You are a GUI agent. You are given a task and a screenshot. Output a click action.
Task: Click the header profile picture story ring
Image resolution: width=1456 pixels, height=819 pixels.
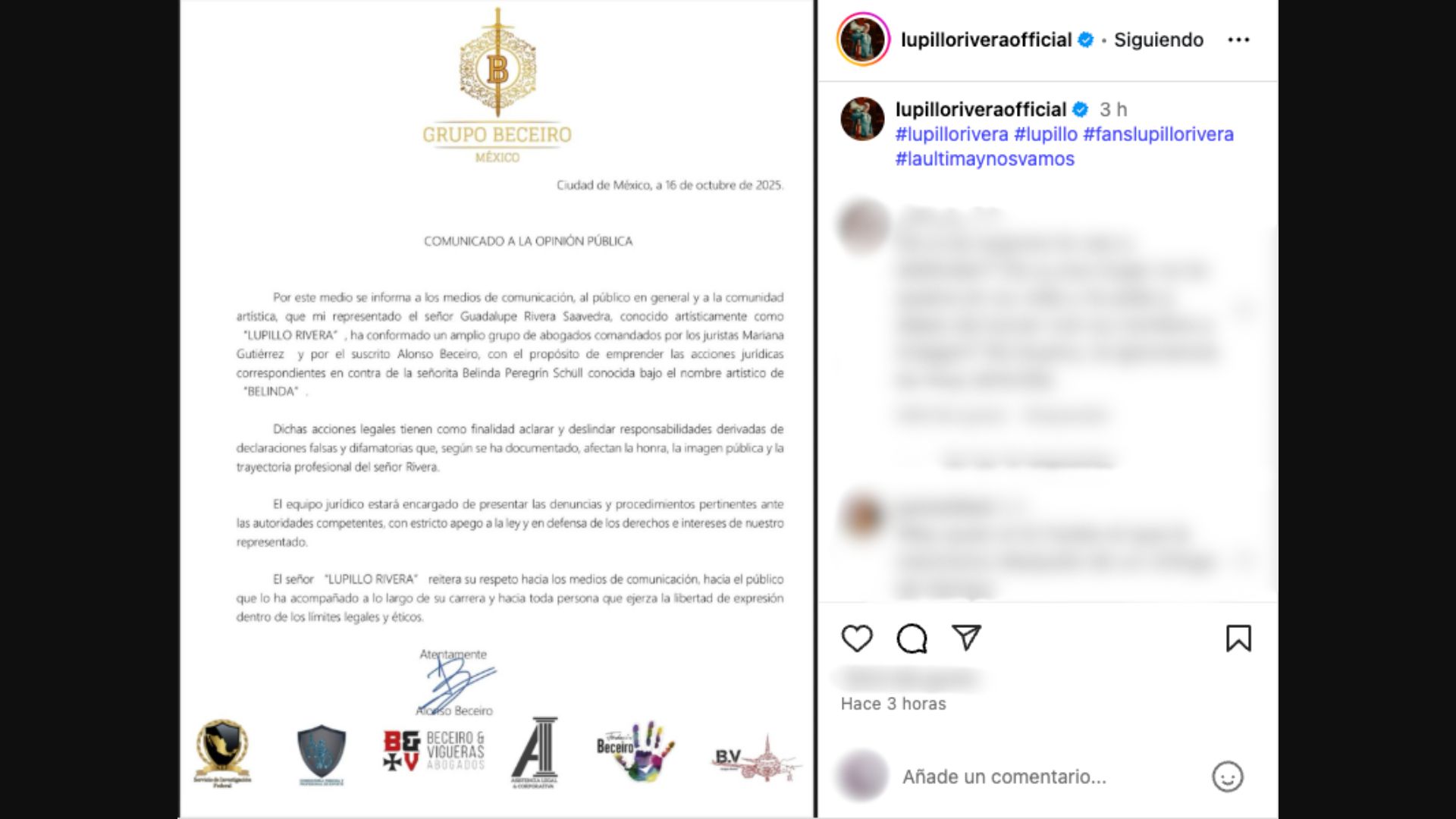click(863, 39)
